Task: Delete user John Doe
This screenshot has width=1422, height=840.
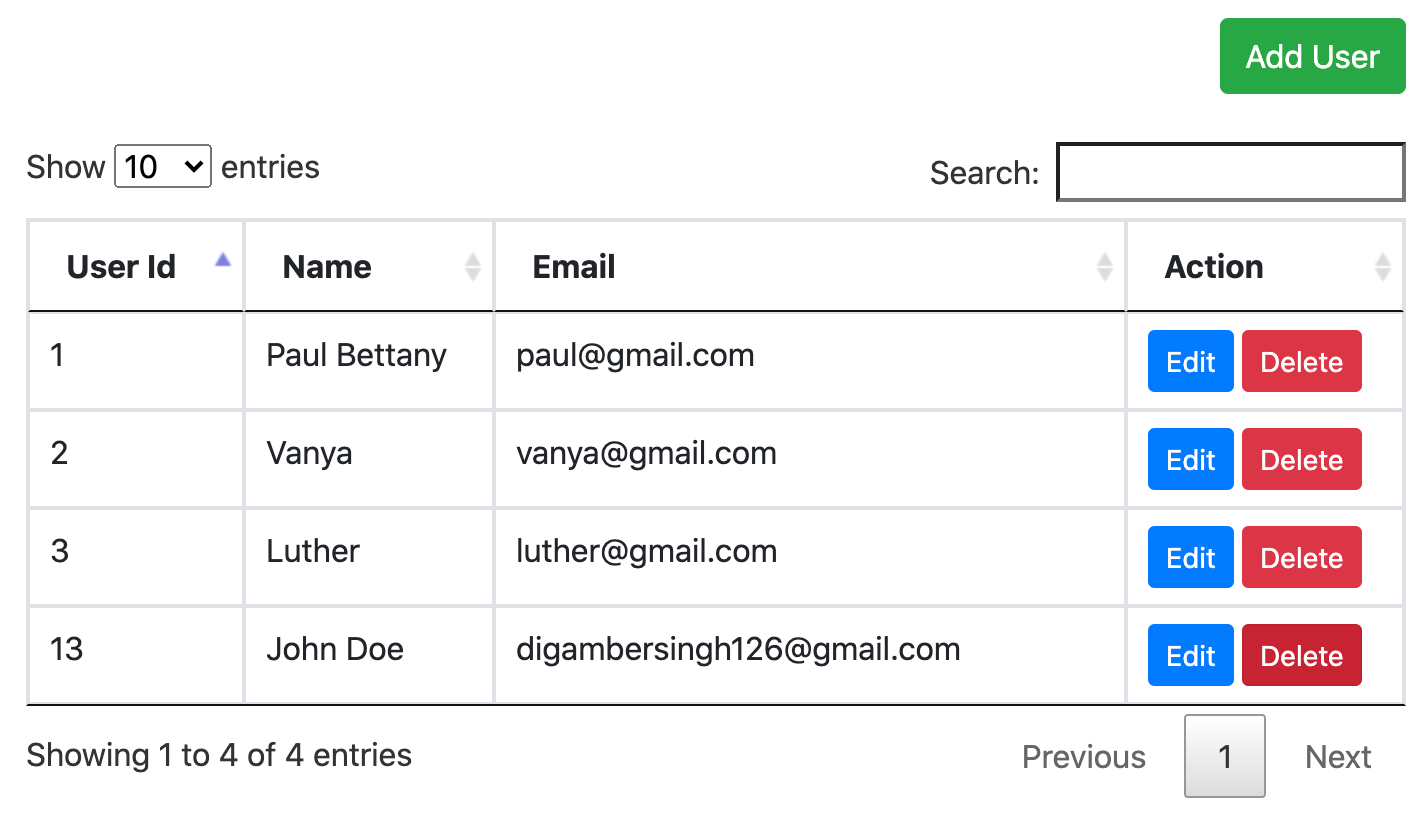Action: coord(1301,655)
